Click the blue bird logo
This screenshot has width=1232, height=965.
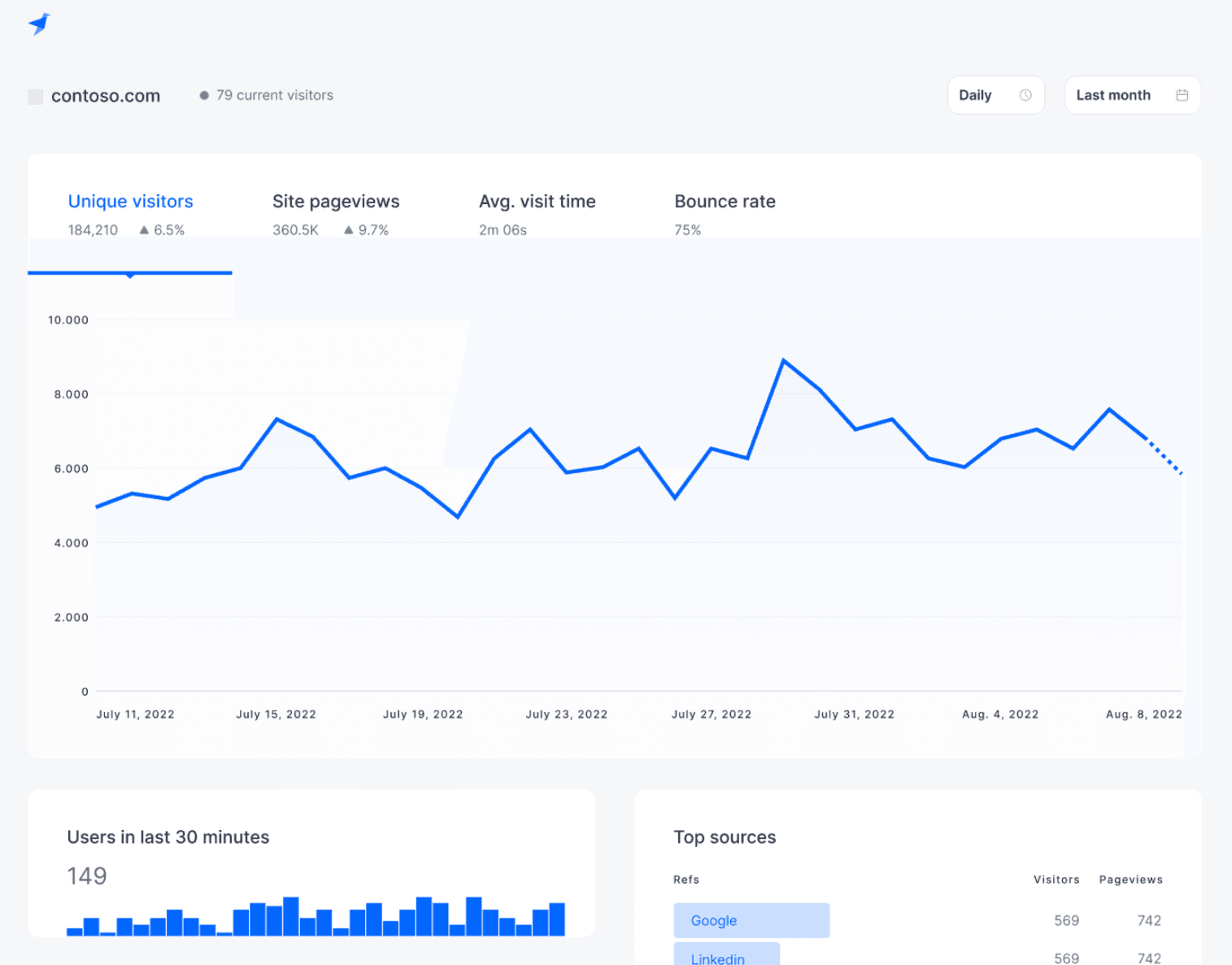(39, 24)
